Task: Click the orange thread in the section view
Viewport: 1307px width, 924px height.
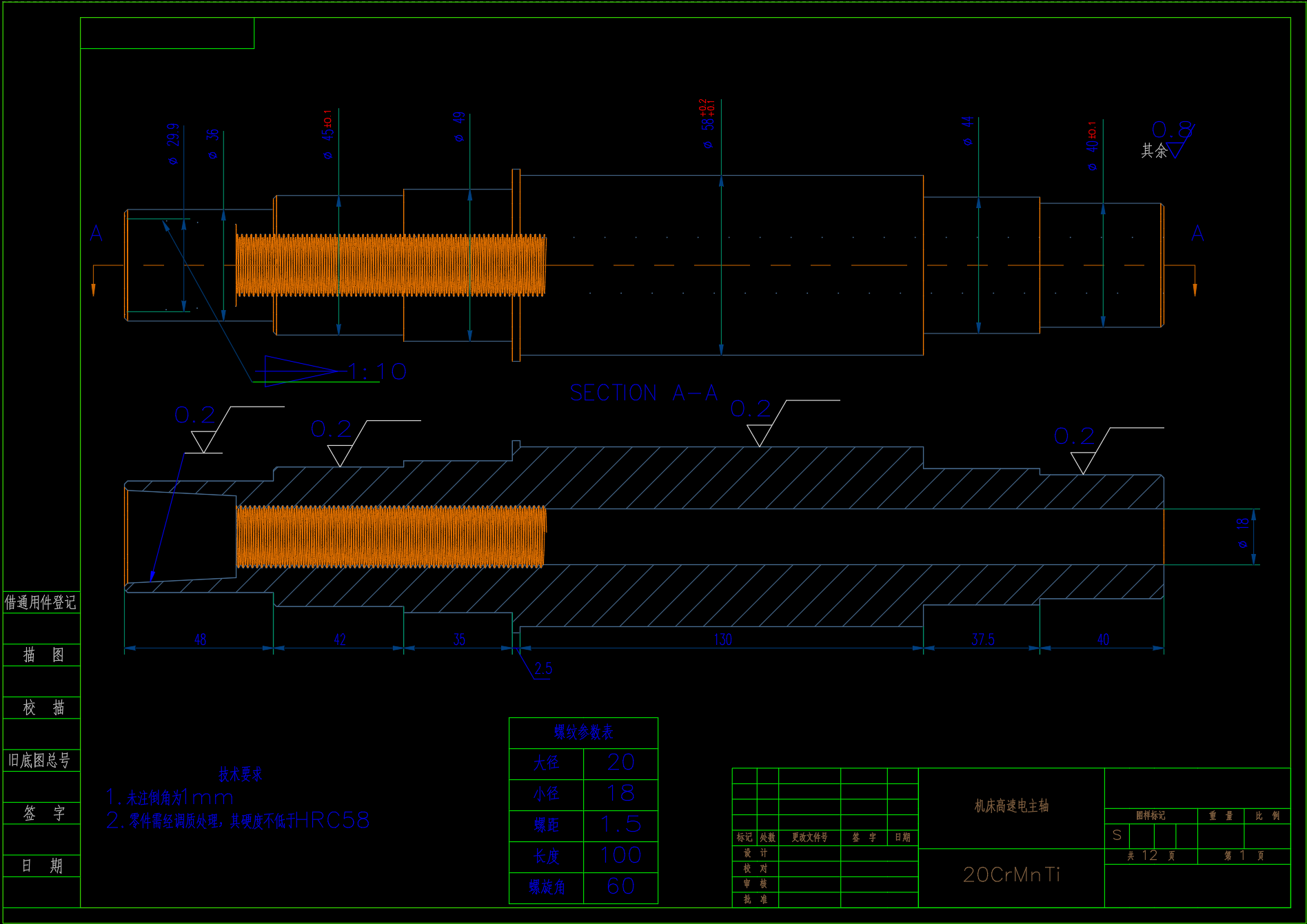Action: coord(391,537)
